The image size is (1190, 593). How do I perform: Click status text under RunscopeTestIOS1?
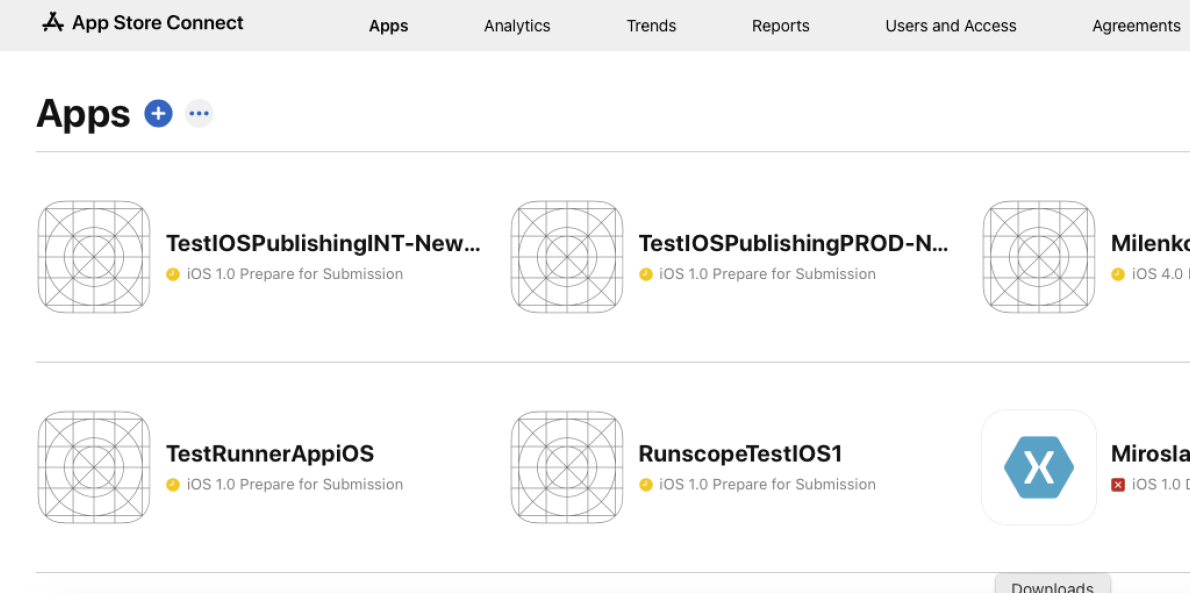pos(767,484)
